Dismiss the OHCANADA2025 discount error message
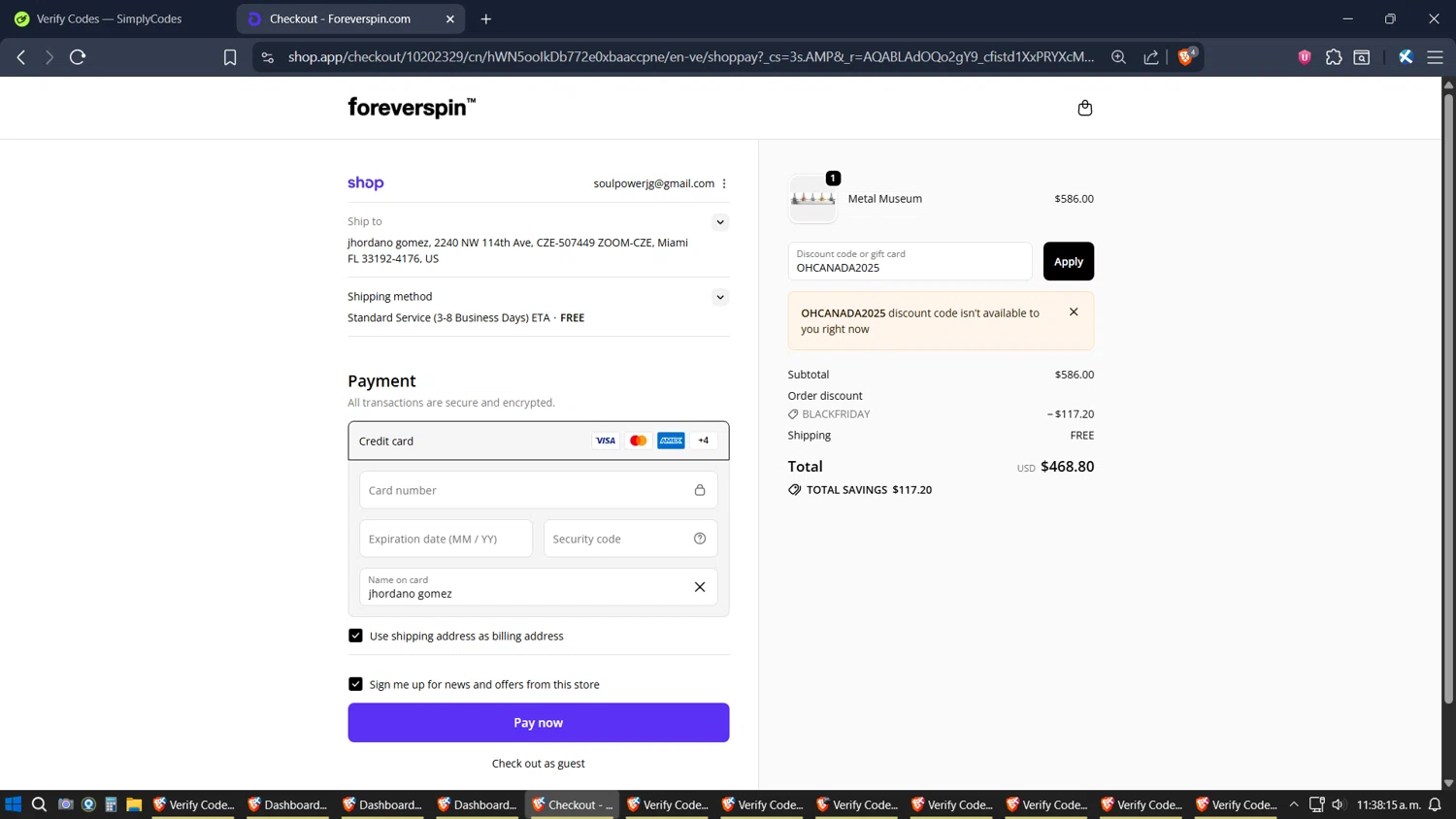Screen dimensions: 1456x819 pos(1074,311)
